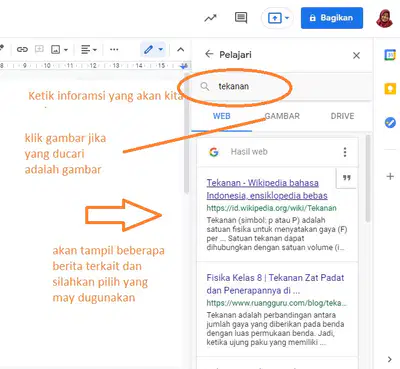Click the blue right indent marker on ruler

click(184, 66)
